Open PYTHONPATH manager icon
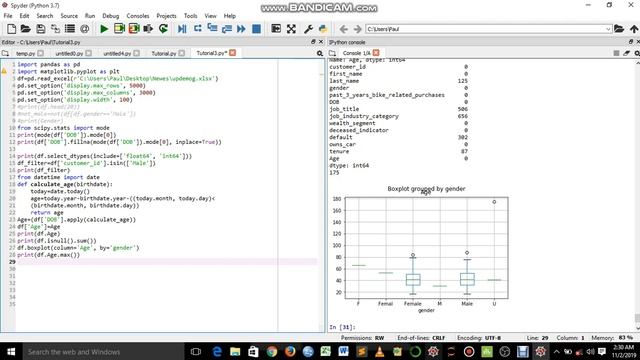Viewport: 640px width, 360px height. tap(323, 29)
